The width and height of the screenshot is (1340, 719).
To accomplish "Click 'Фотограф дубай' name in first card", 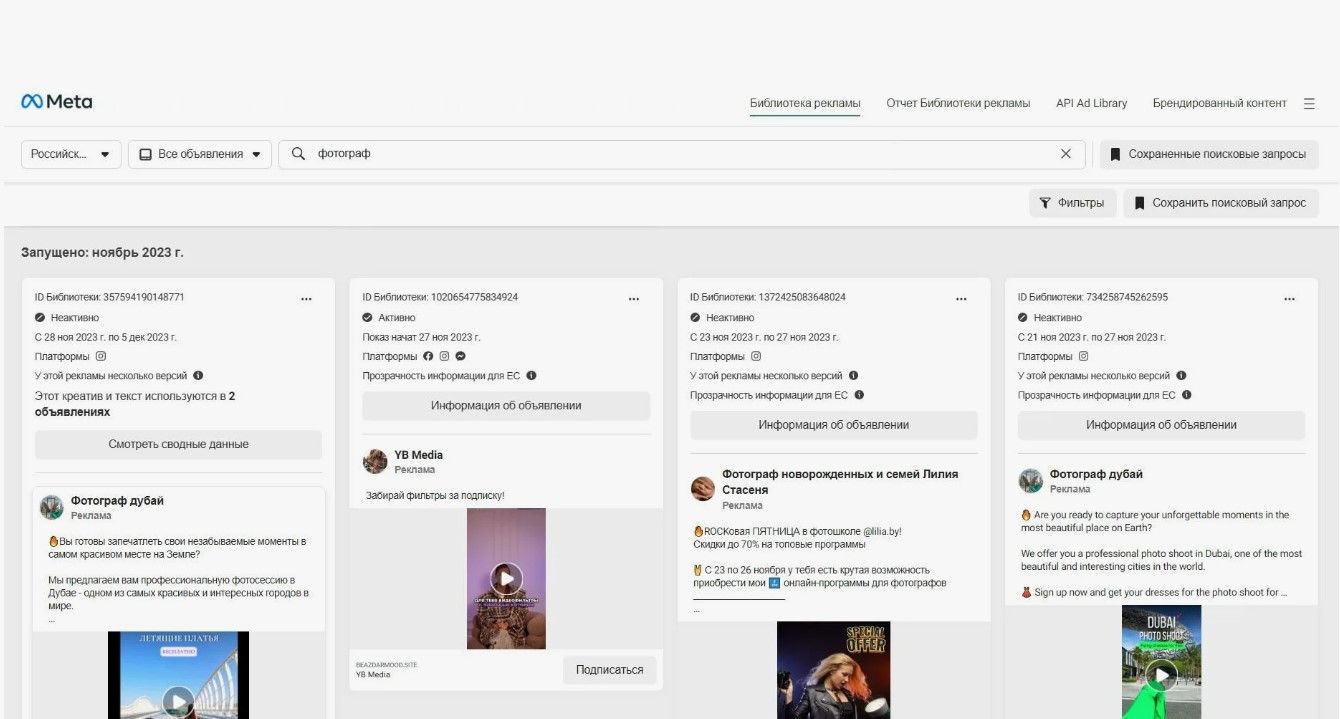I will [x=117, y=501].
